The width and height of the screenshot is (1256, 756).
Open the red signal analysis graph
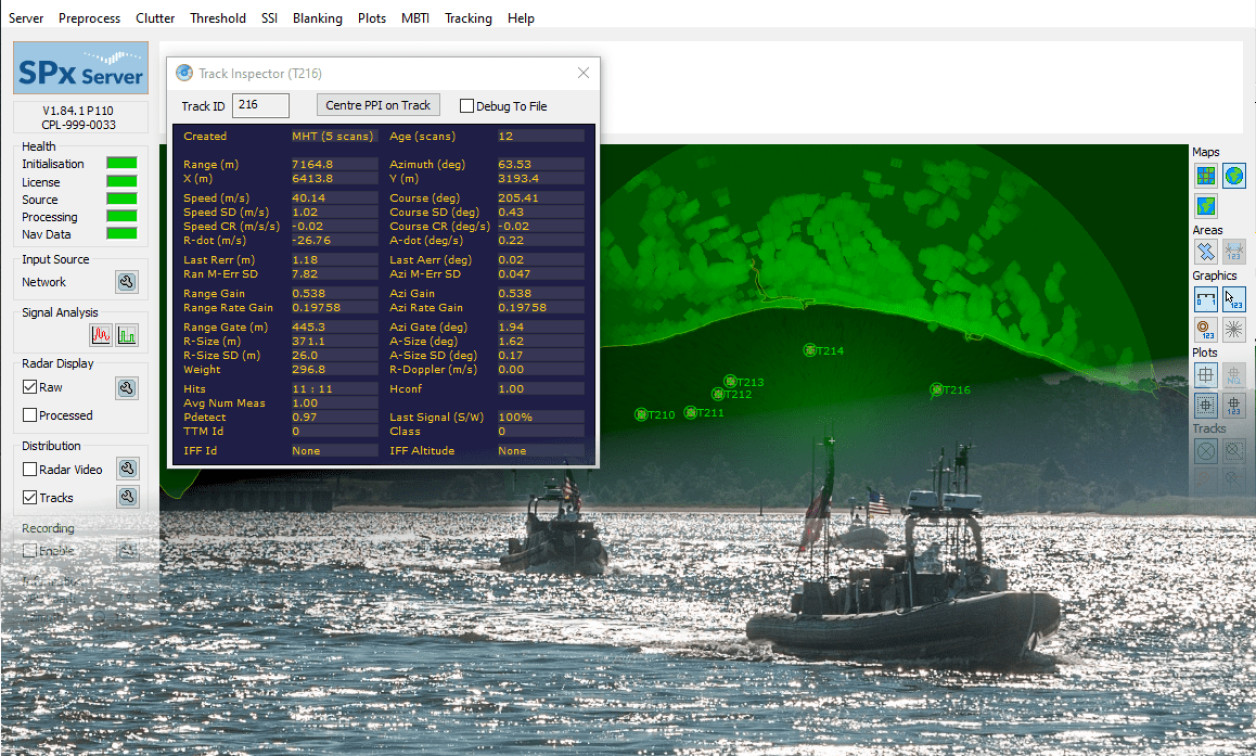pos(101,334)
